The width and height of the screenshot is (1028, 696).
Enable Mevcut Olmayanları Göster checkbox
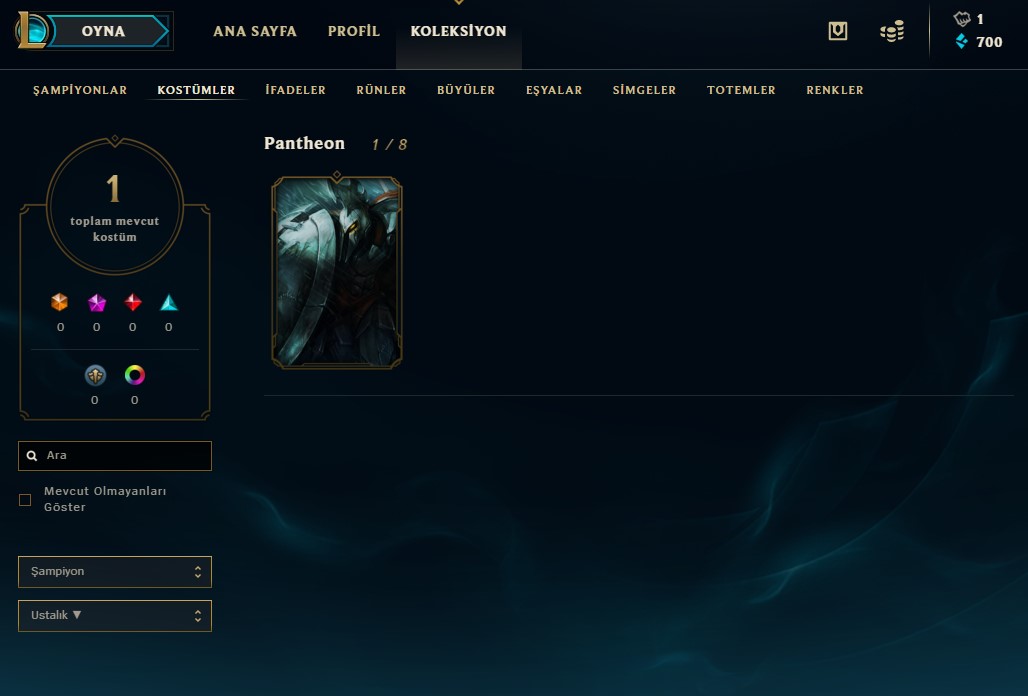[x=25, y=500]
